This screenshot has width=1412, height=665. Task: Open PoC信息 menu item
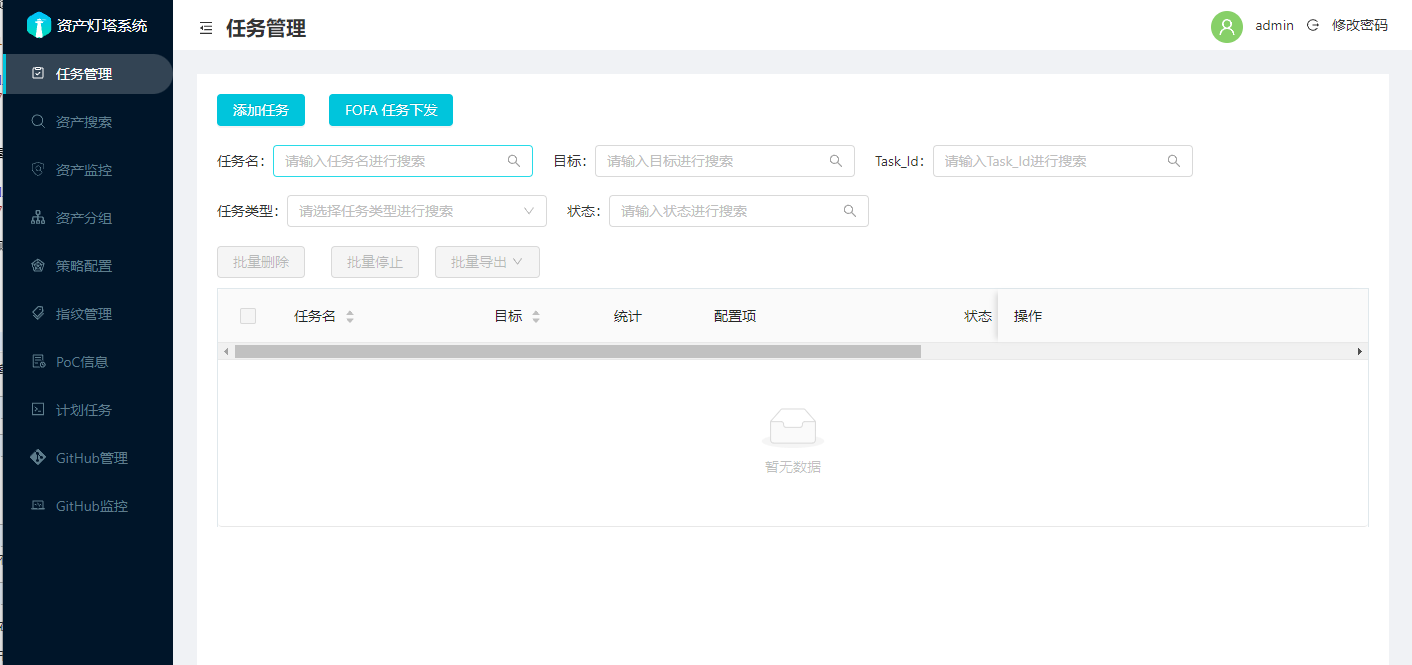pos(87,362)
